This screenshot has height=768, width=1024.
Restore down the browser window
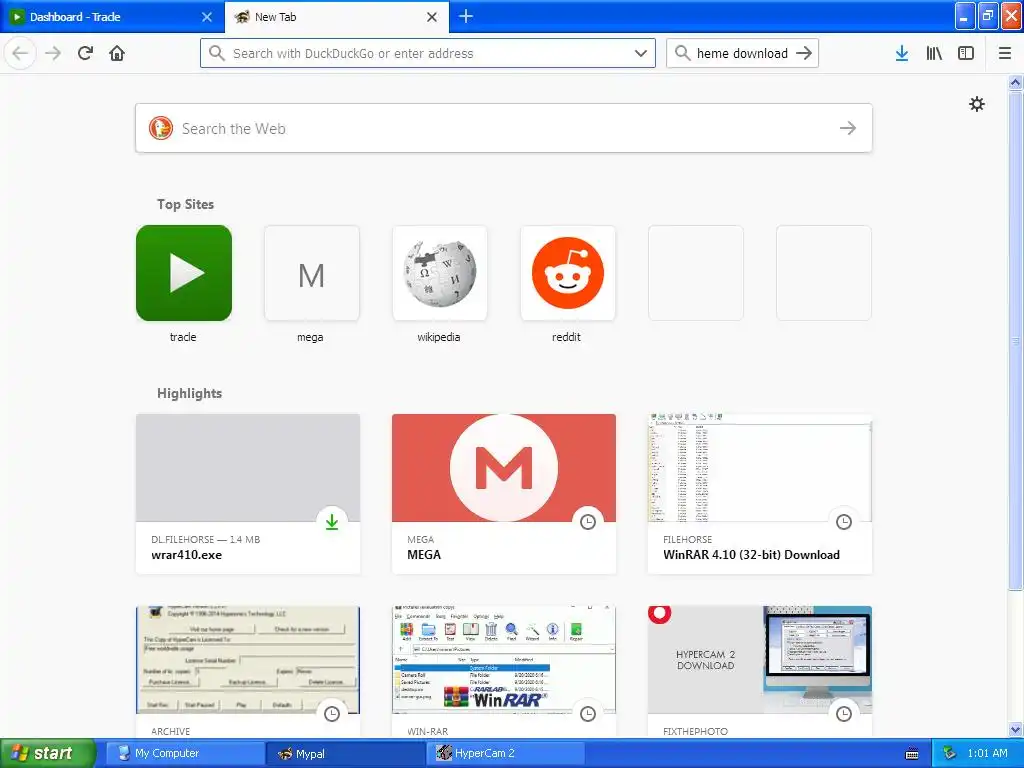(x=988, y=16)
